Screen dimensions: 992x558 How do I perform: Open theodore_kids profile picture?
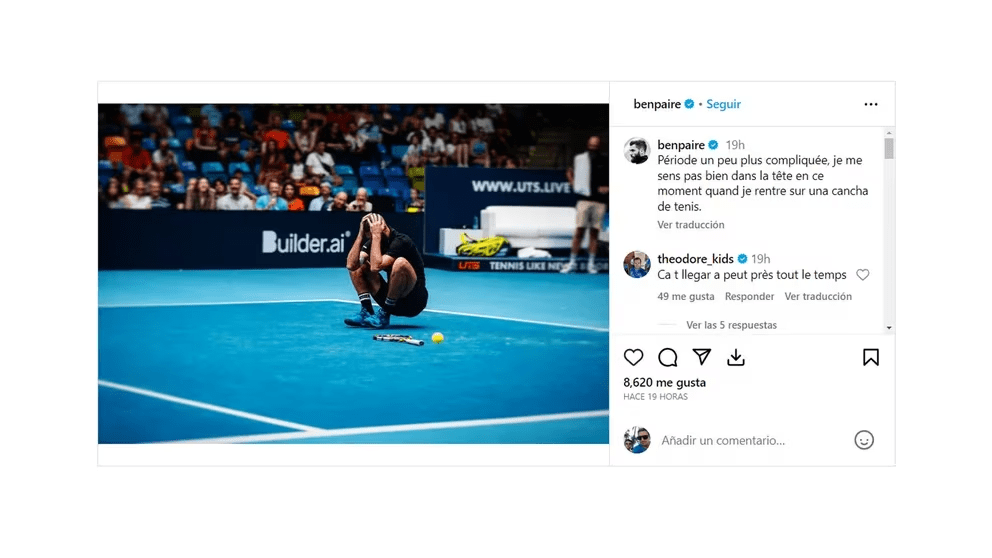(x=636, y=264)
